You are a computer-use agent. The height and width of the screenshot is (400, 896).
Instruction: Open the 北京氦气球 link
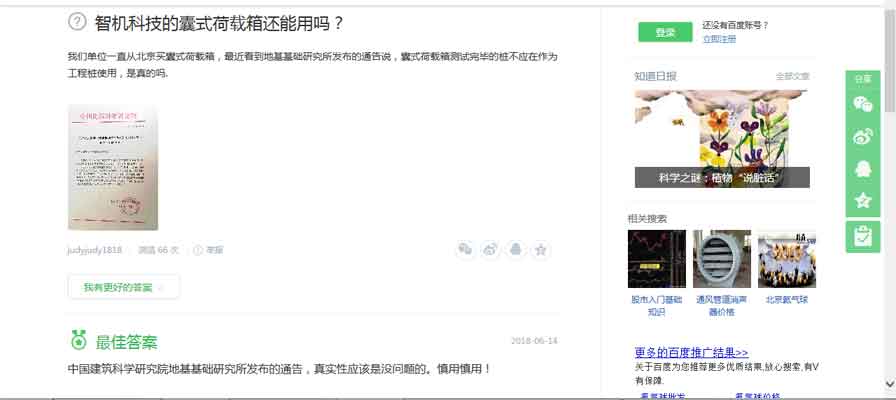pos(787,299)
